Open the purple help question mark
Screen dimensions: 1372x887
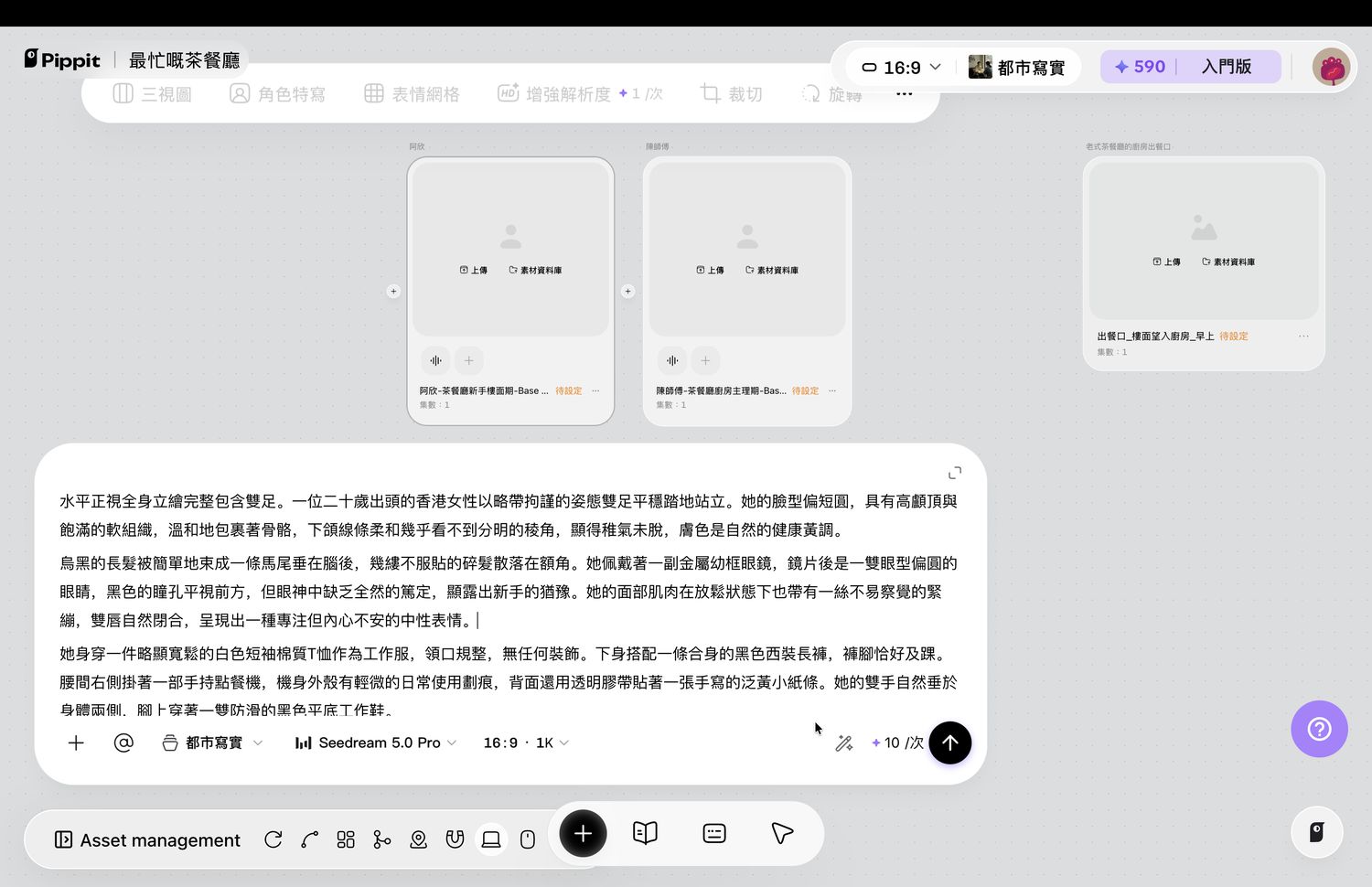[x=1319, y=729]
